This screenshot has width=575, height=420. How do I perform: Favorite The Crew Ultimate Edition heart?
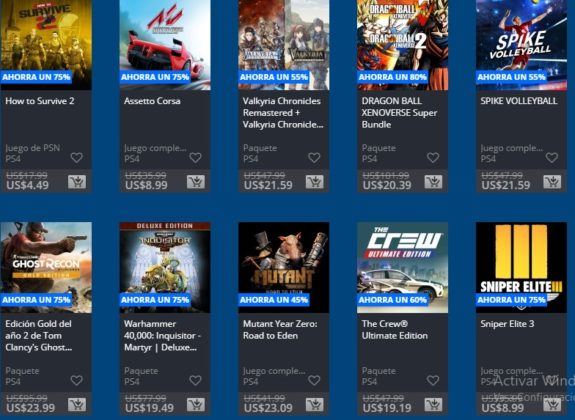coord(433,380)
